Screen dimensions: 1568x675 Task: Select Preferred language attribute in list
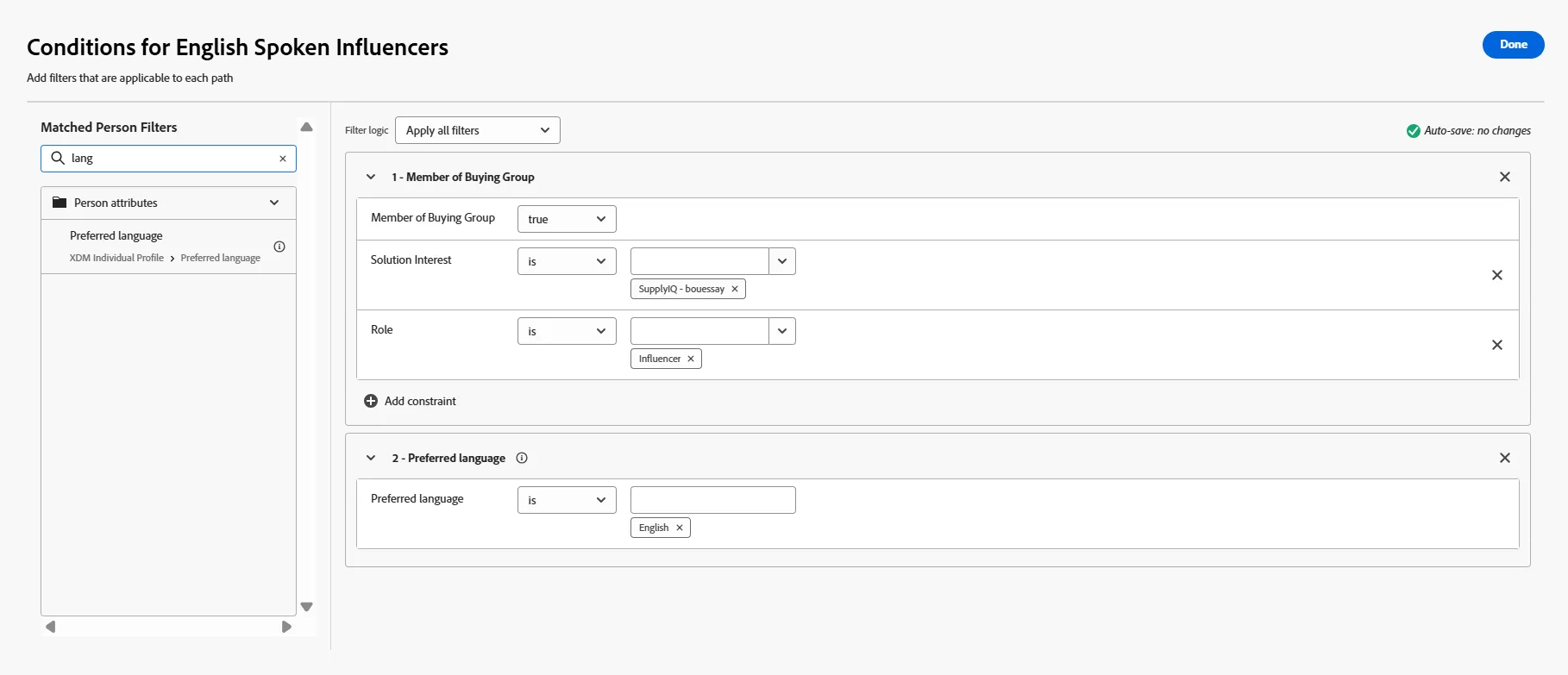coord(168,246)
